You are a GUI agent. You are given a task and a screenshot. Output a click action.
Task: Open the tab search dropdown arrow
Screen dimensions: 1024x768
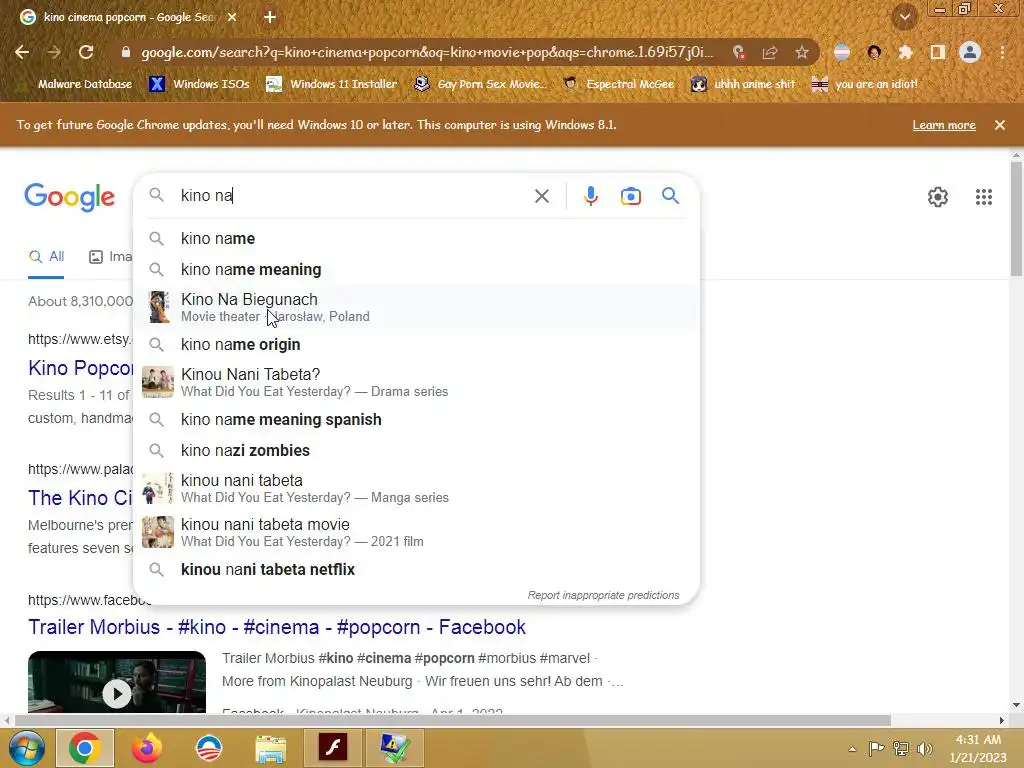[905, 17]
